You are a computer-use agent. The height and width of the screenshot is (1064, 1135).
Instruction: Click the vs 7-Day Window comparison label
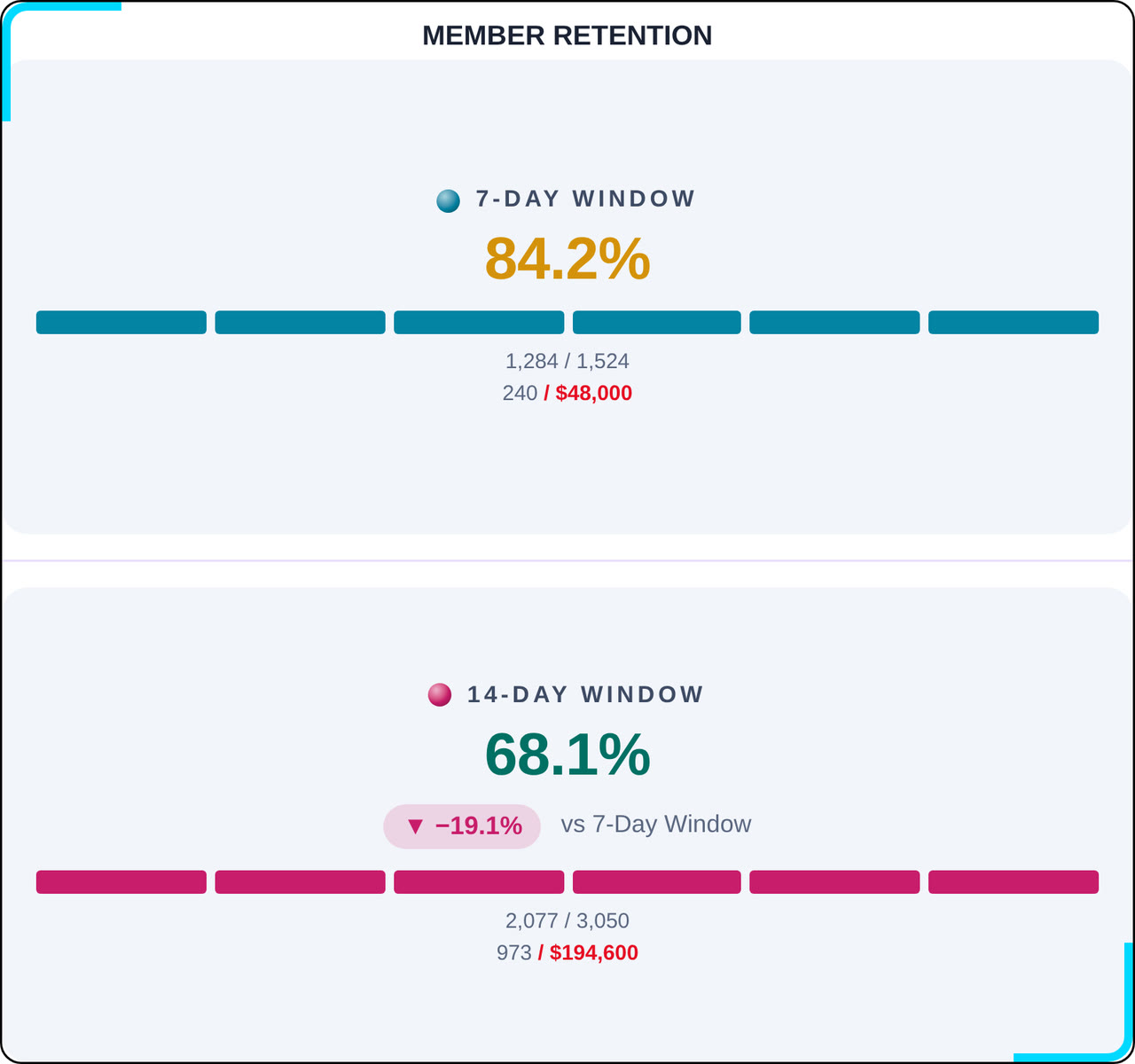coord(656,824)
